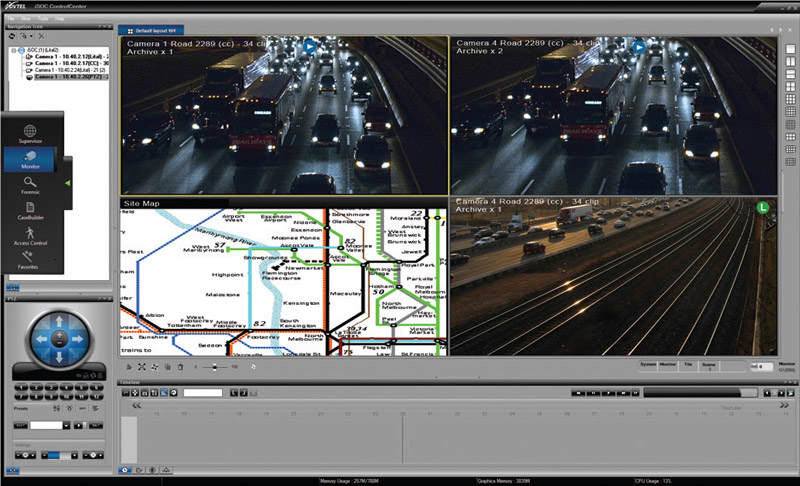Choose the two-column layout icon
800x486 pixels.
click(x=790, y=62)
